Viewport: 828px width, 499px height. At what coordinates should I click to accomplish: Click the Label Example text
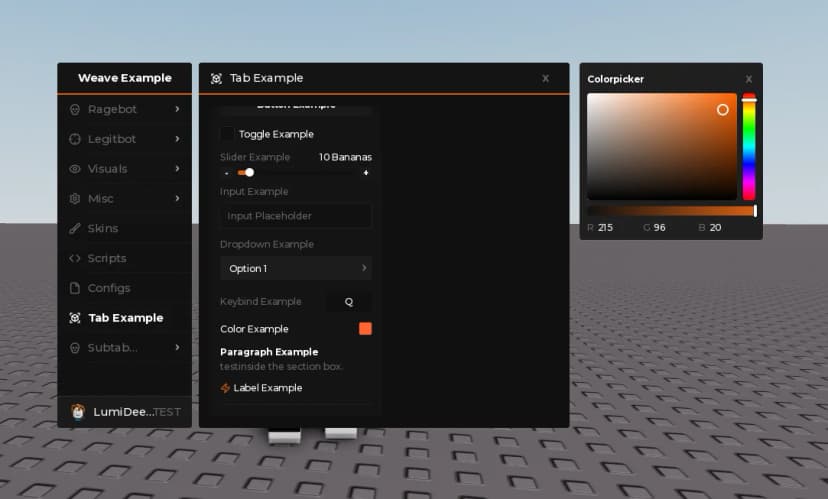click(x=268, y=388)
